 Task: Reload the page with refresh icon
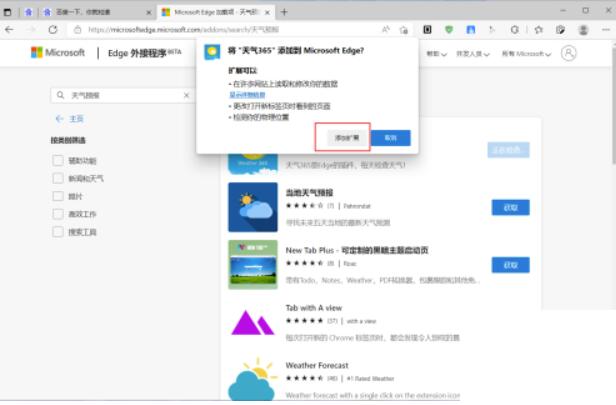(x=53, y=29)
